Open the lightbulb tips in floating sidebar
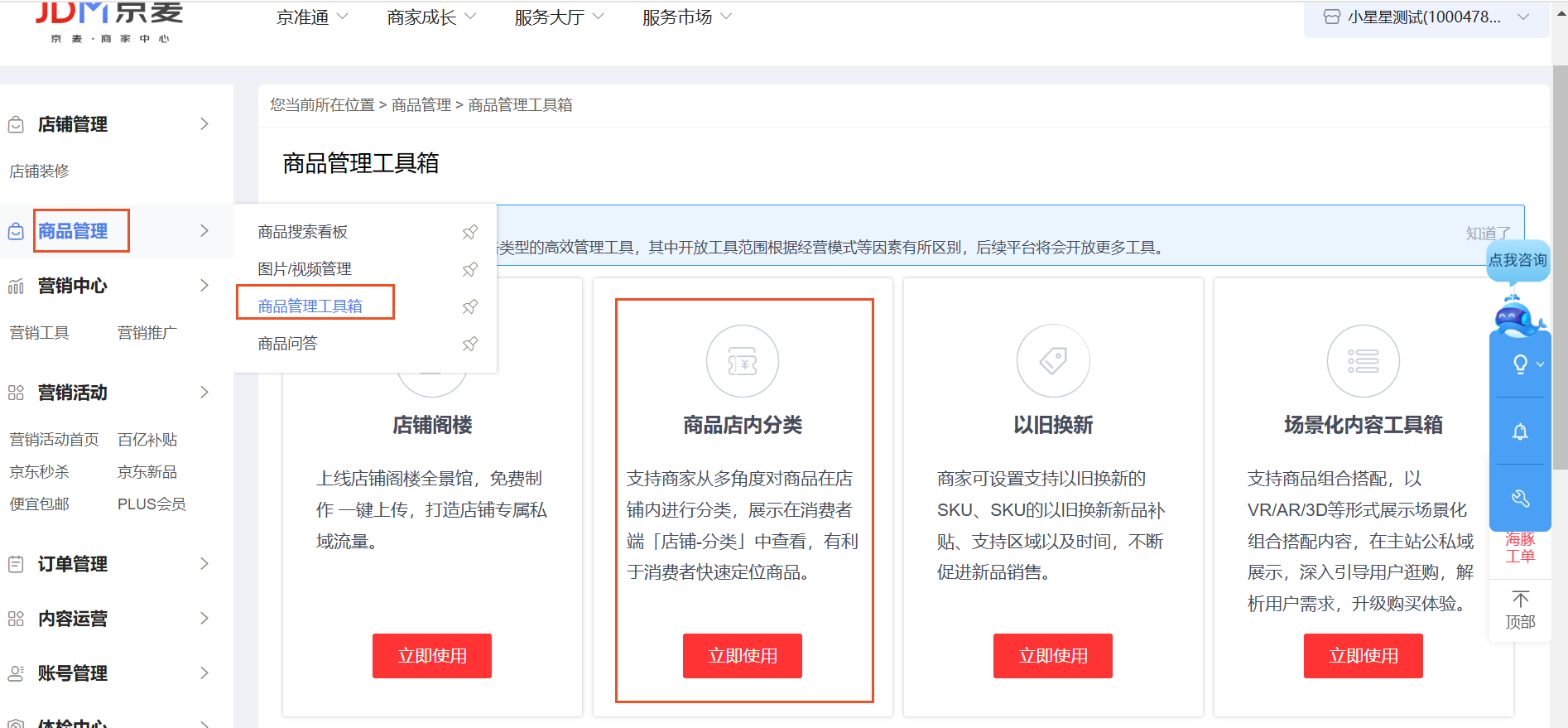 [x=1520, y=364]
